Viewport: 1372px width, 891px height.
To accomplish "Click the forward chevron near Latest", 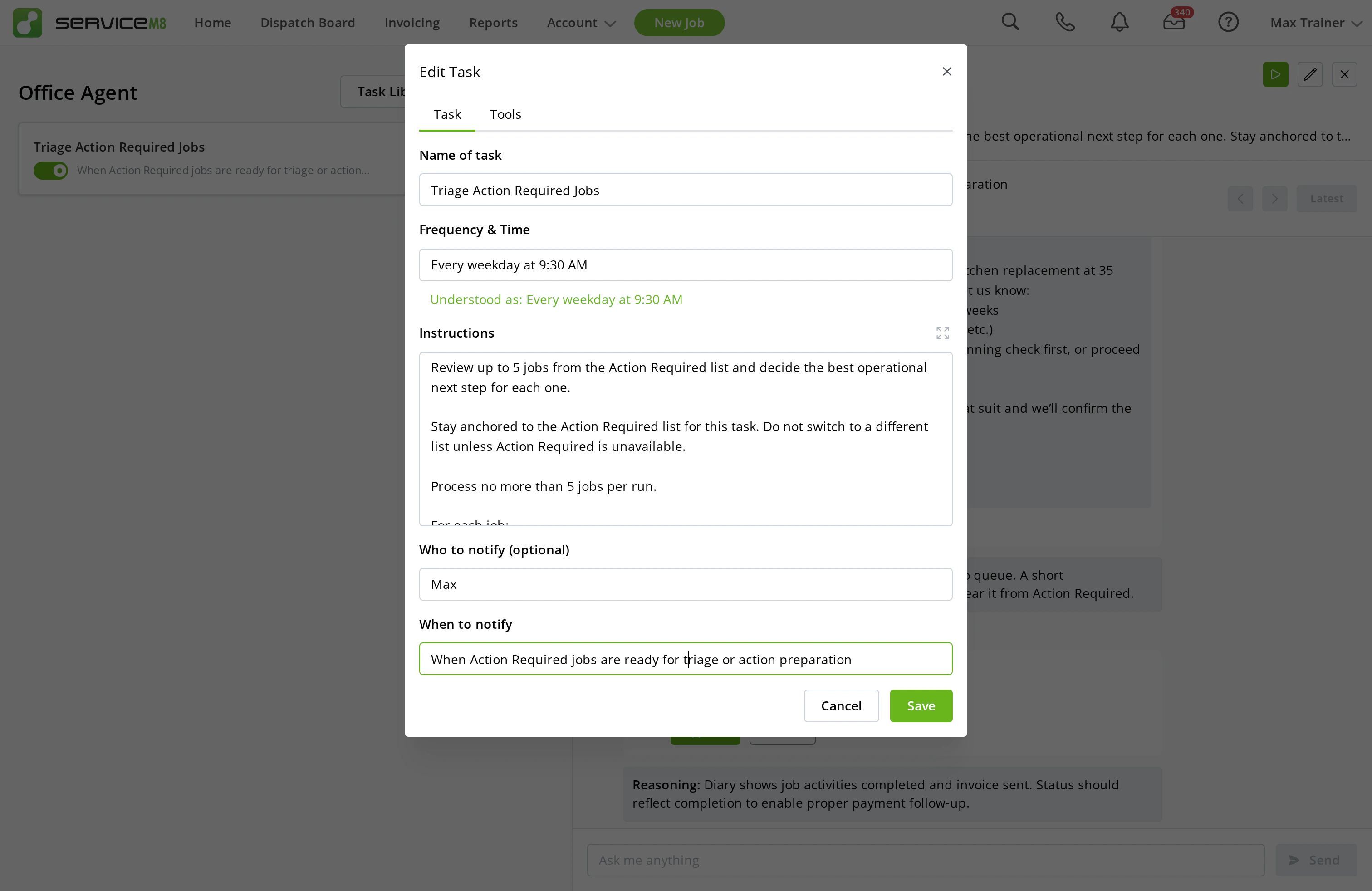I will (1274, 198).
